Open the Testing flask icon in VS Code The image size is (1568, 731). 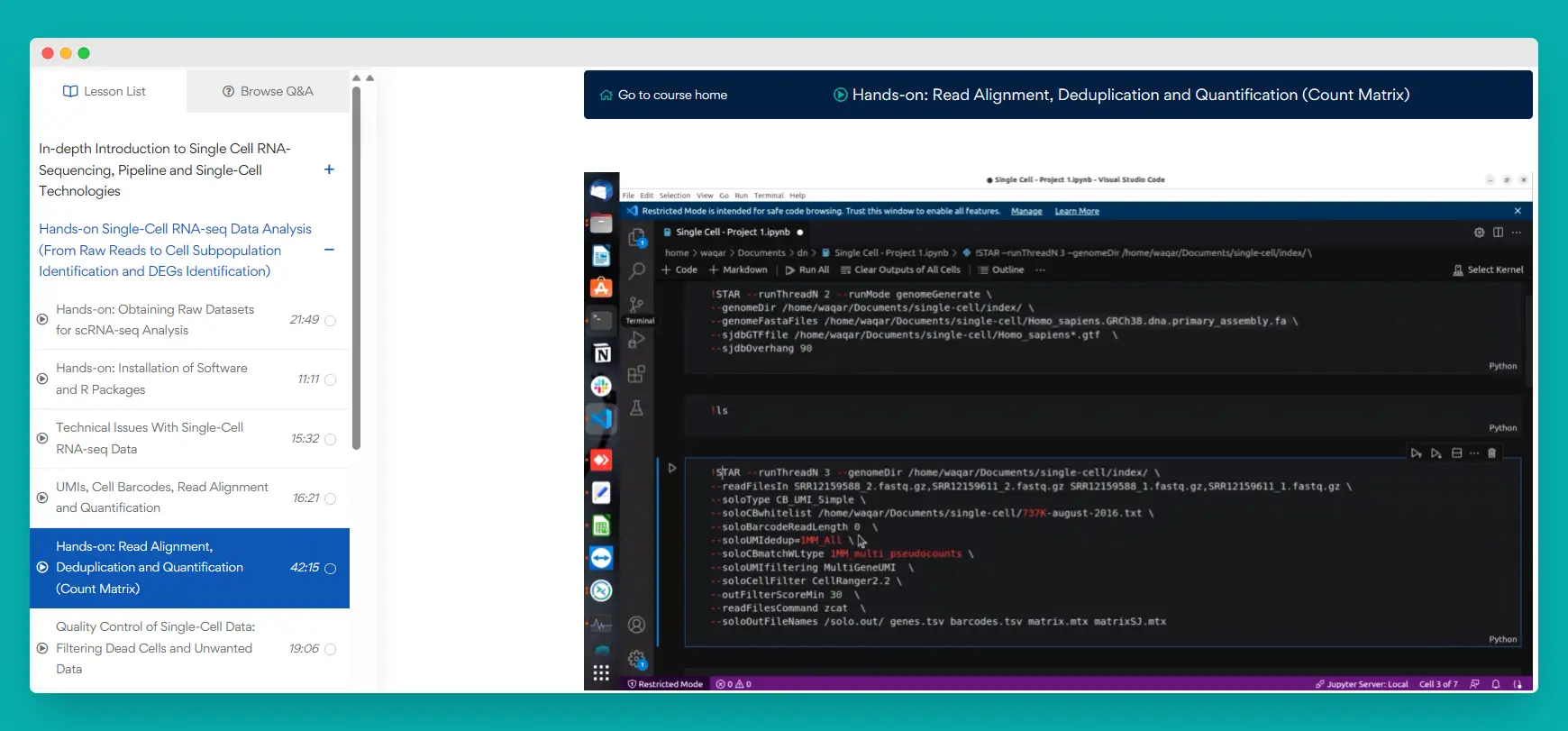[x=636, y=408]
